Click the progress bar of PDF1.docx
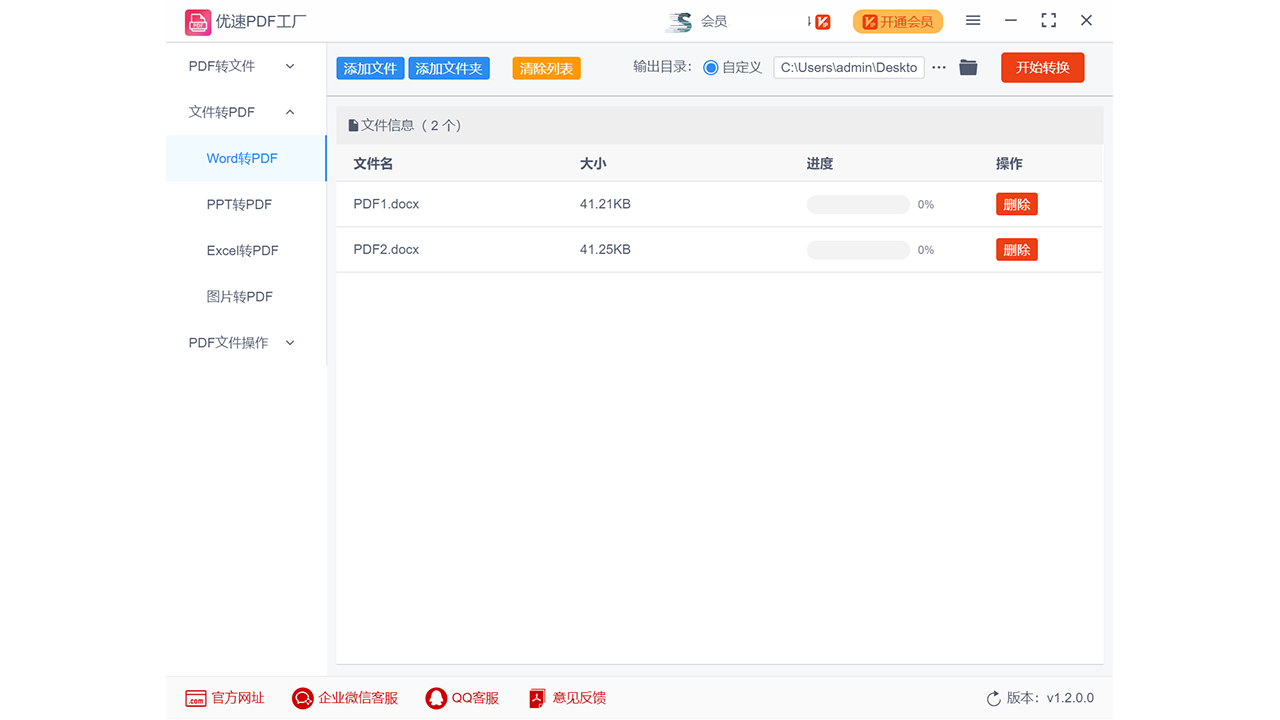The image size is (1280, 720). click(857, 204)
